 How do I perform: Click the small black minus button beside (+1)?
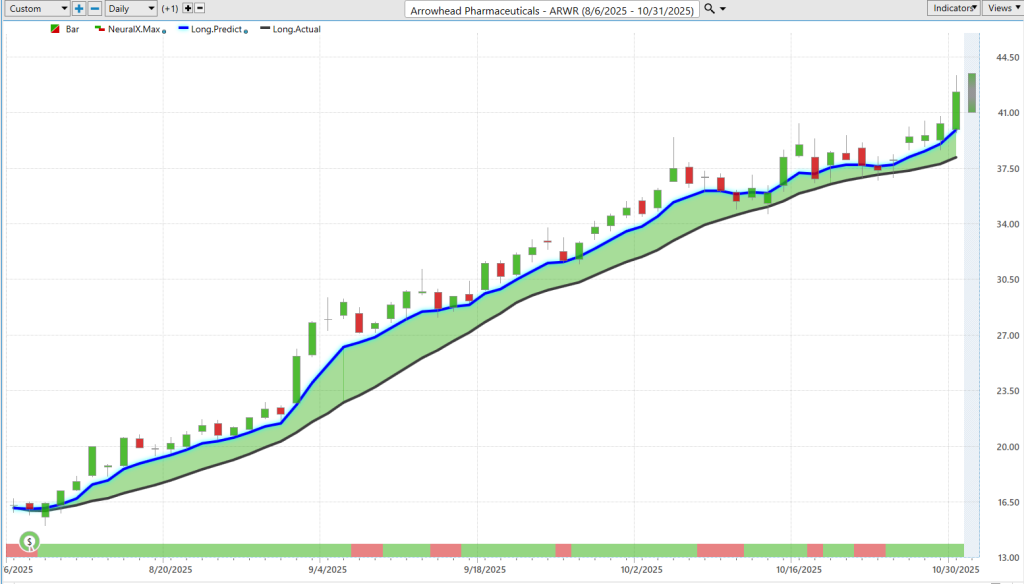[200, 8]
